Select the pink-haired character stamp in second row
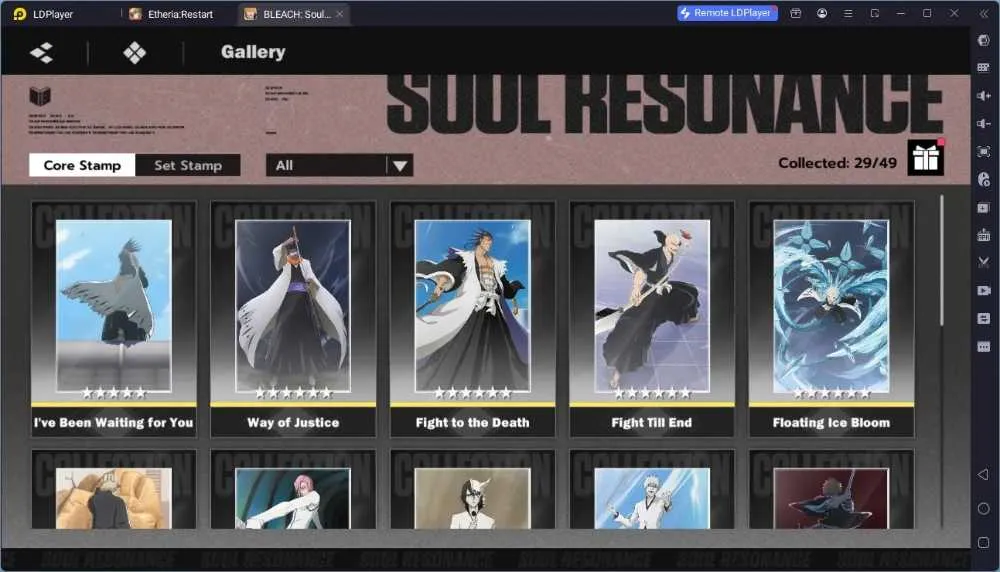Screen dimensions: 1000x572 pos(293,490)
